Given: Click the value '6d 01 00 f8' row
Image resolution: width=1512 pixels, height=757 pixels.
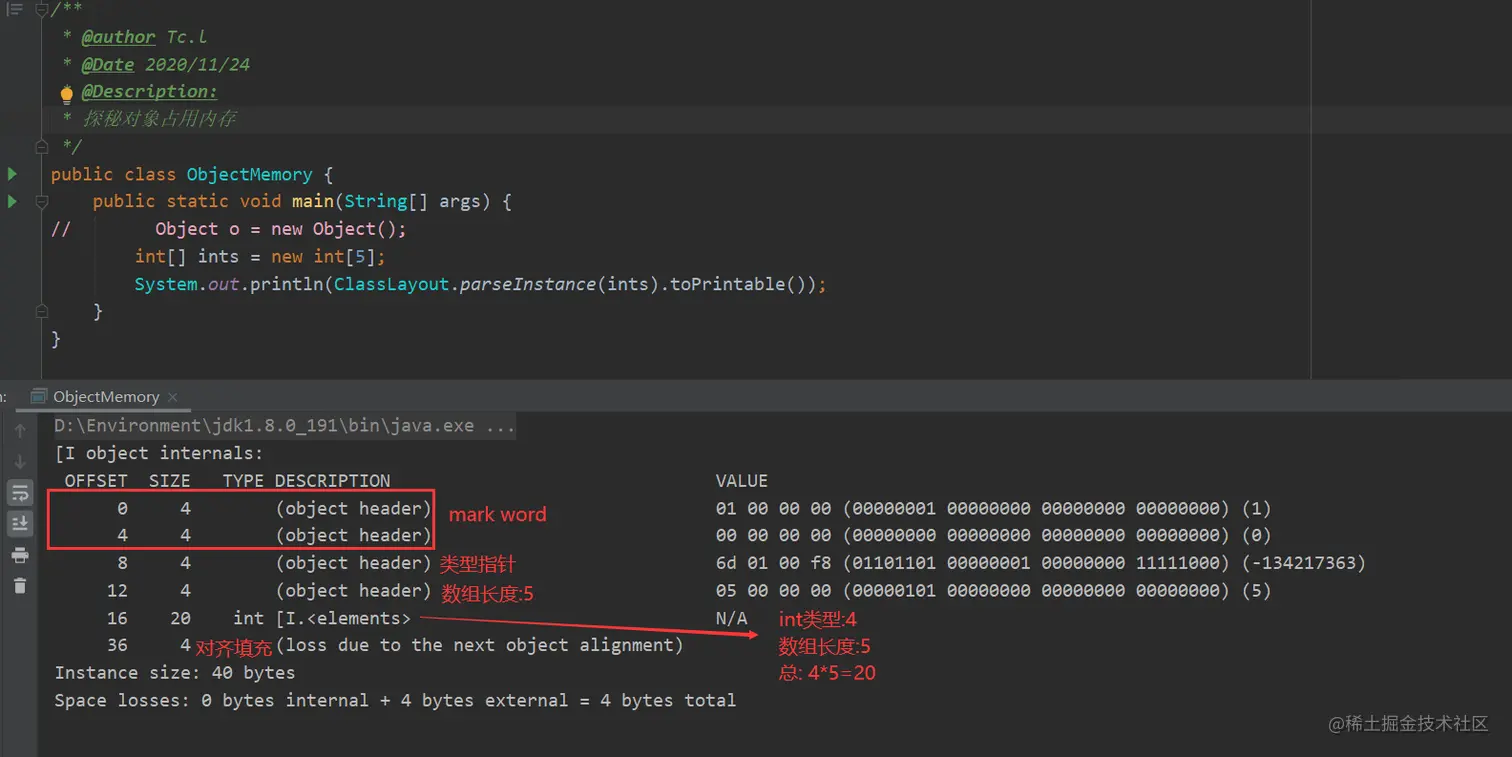Looking at the screenshot, I should (1041, 563).
